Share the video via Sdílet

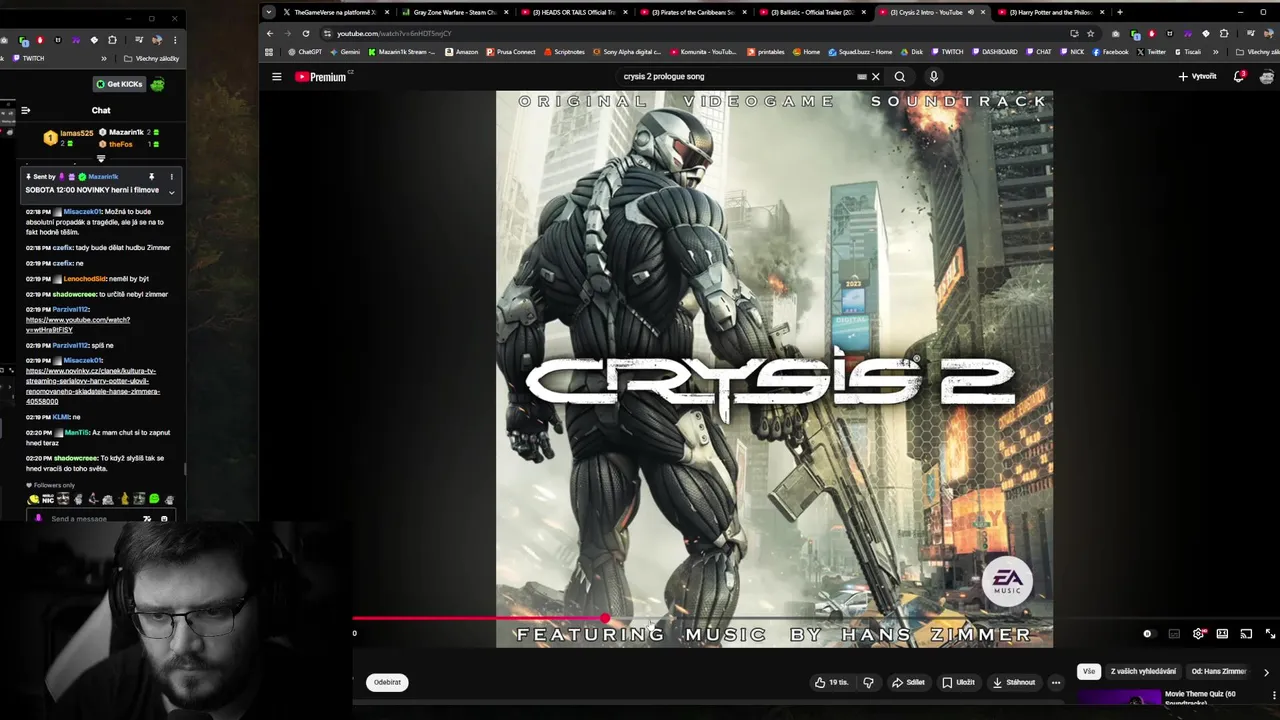(x=909, y=682)
